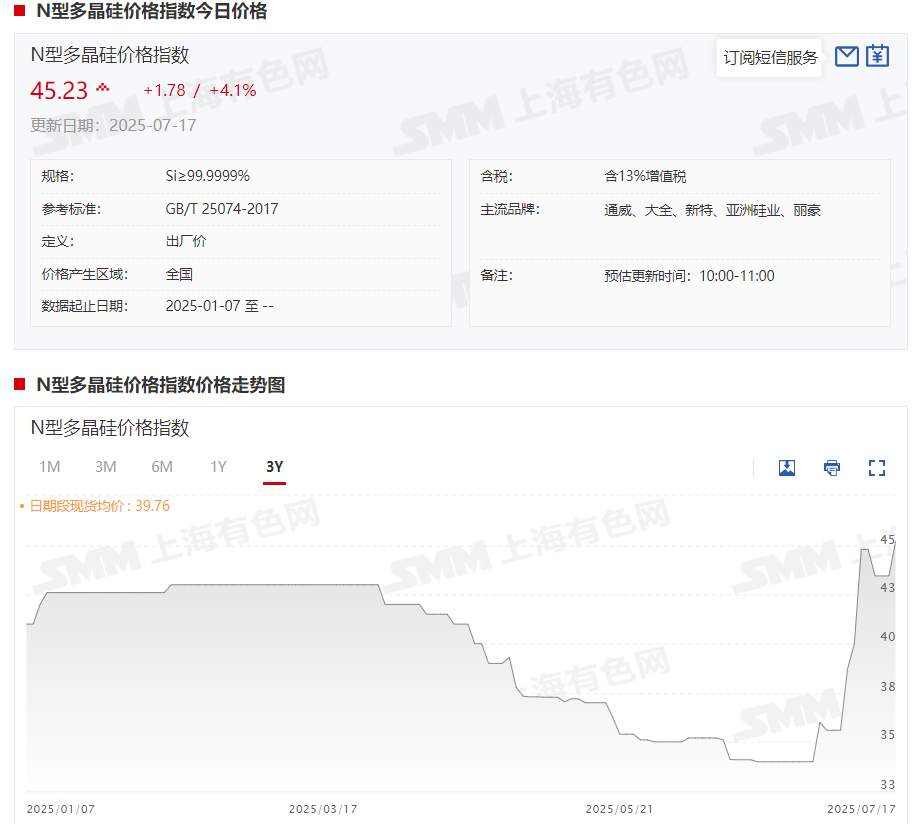Click the print chart icon
This screenshot has width=913, height=824.
coord(832,468)
